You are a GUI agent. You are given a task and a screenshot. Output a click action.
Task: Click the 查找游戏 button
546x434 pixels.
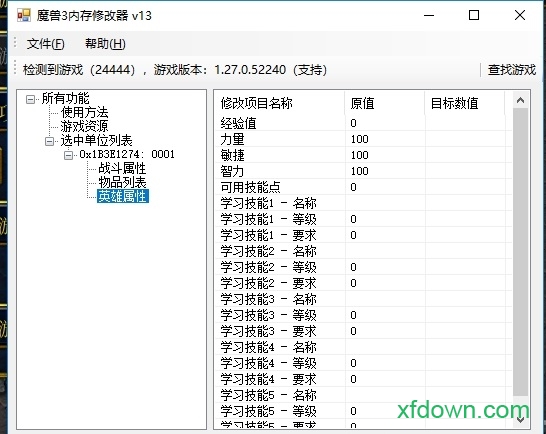[511, 70]
